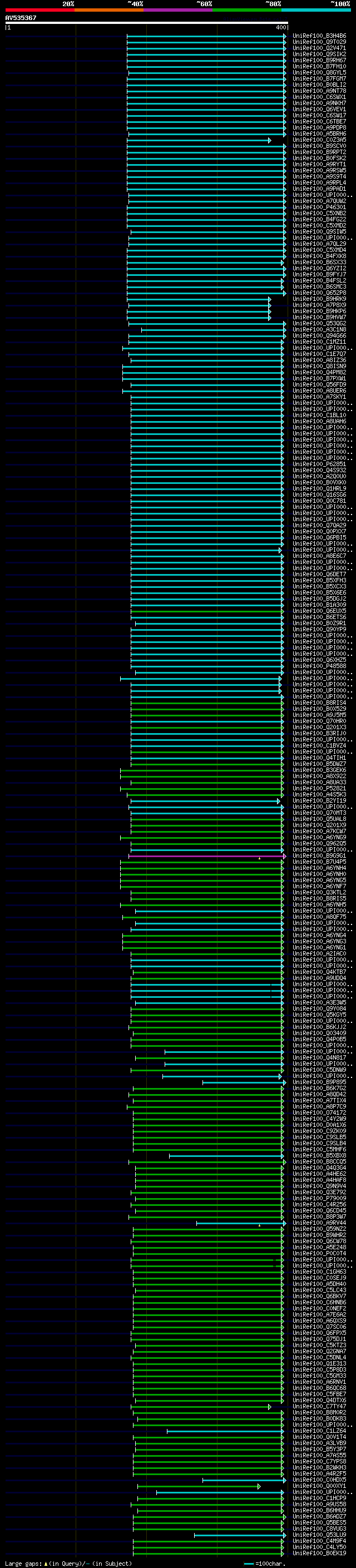
Task: Open hit UniRef100_B7FH10
Action: (x=319, y=66)
